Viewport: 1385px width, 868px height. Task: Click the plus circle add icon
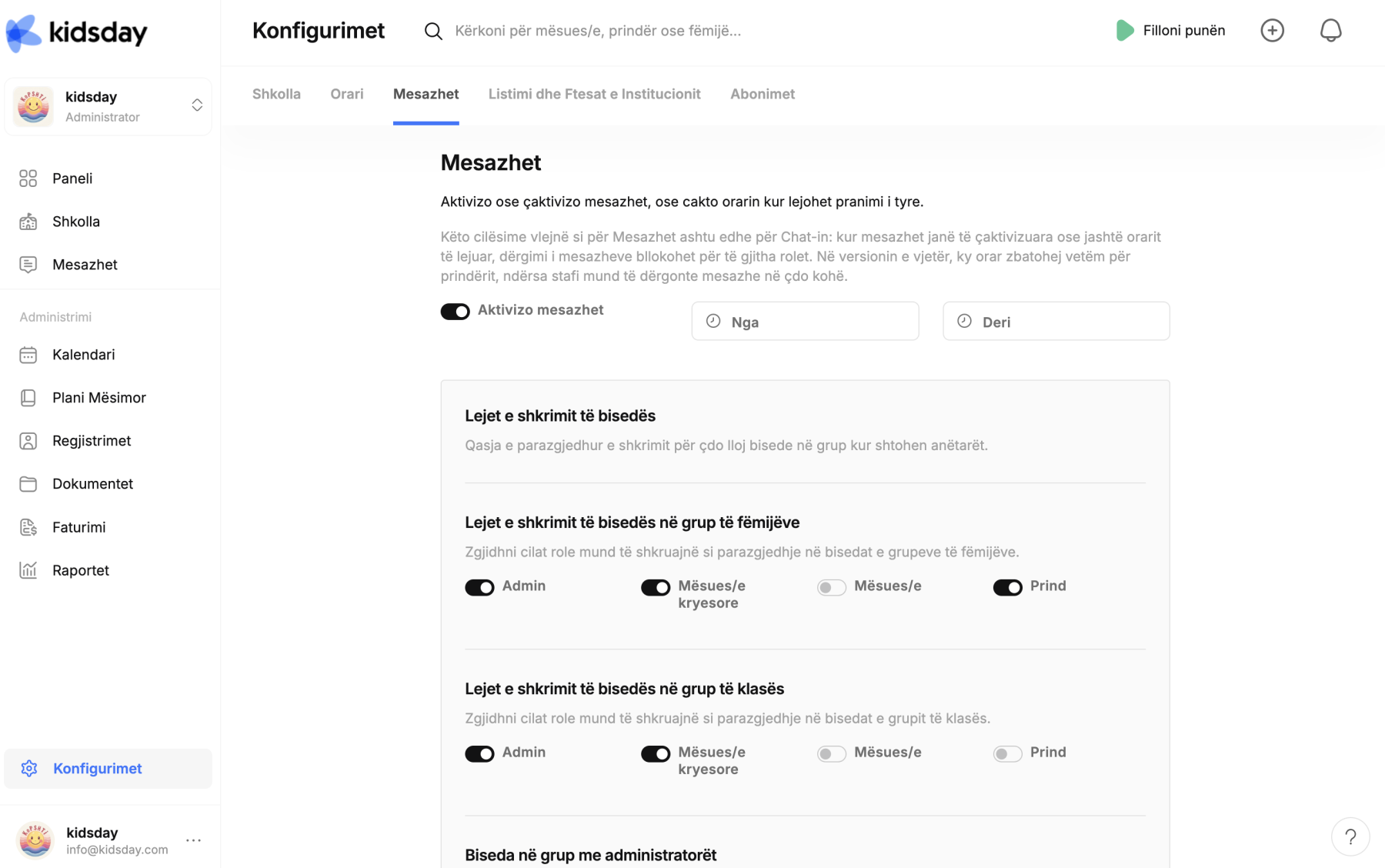coord(1272,31)
